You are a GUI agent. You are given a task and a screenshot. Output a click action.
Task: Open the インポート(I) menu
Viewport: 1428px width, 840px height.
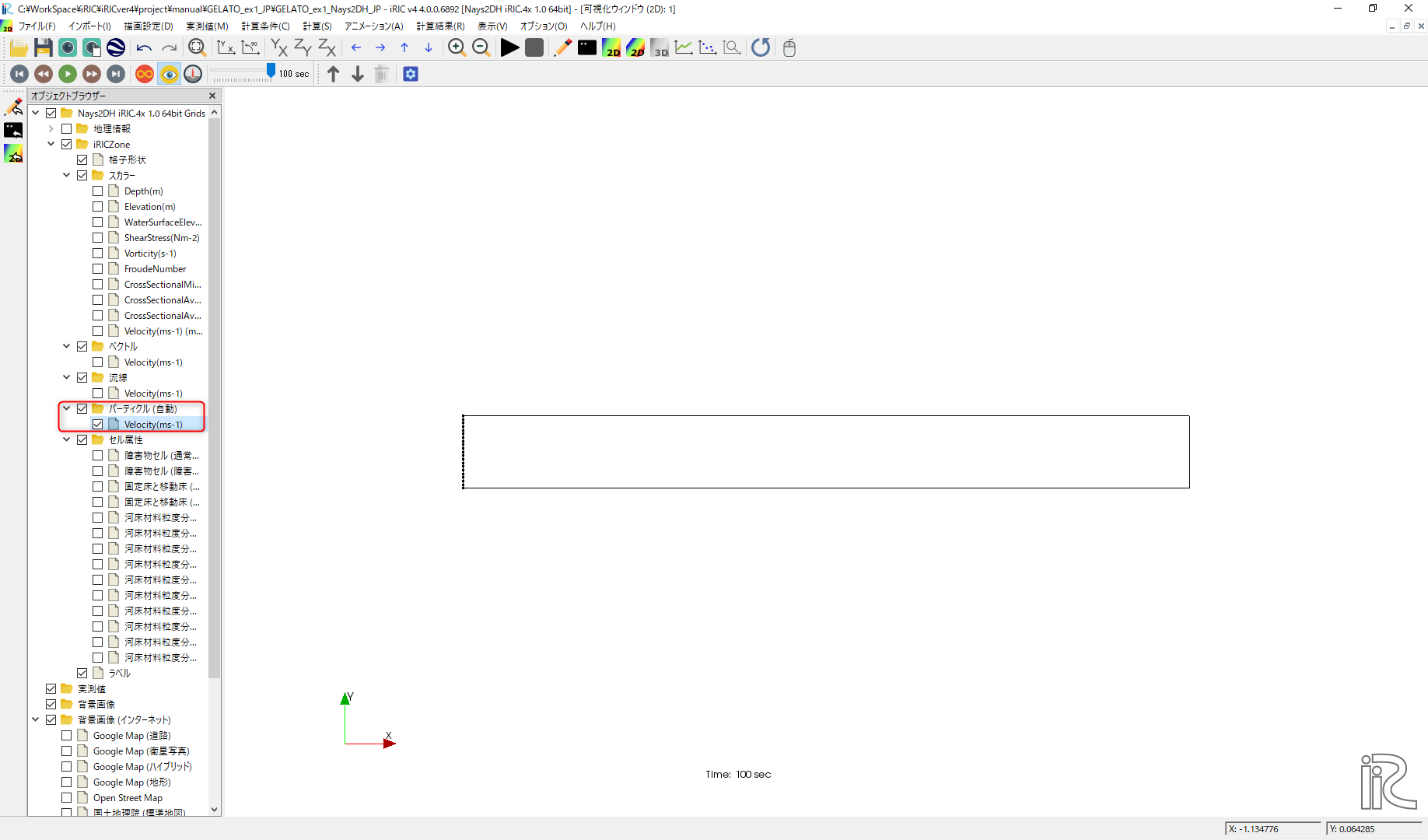click(89, 26)
